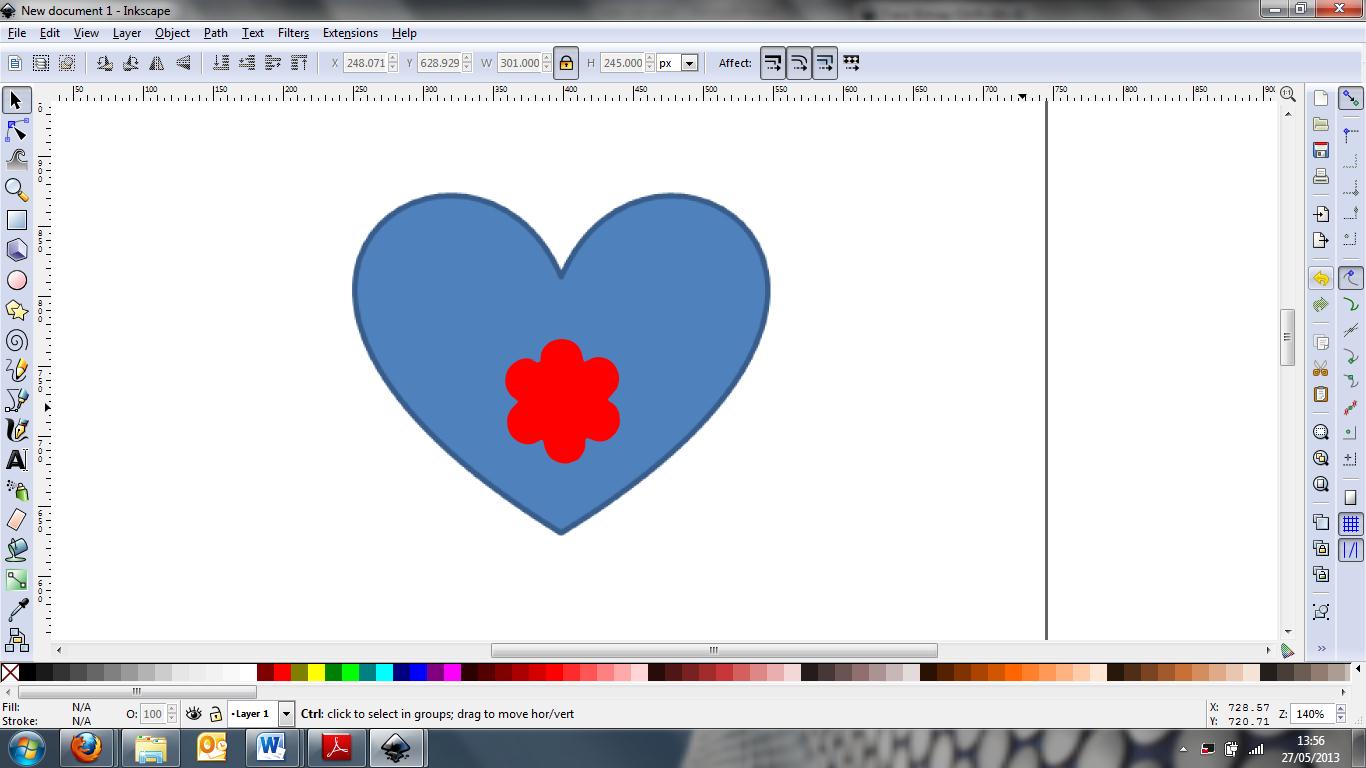Open Microsoft Word from the taskbar
Image resolution: width=1366 pixels, height=768 pixels.
point(270,748)
